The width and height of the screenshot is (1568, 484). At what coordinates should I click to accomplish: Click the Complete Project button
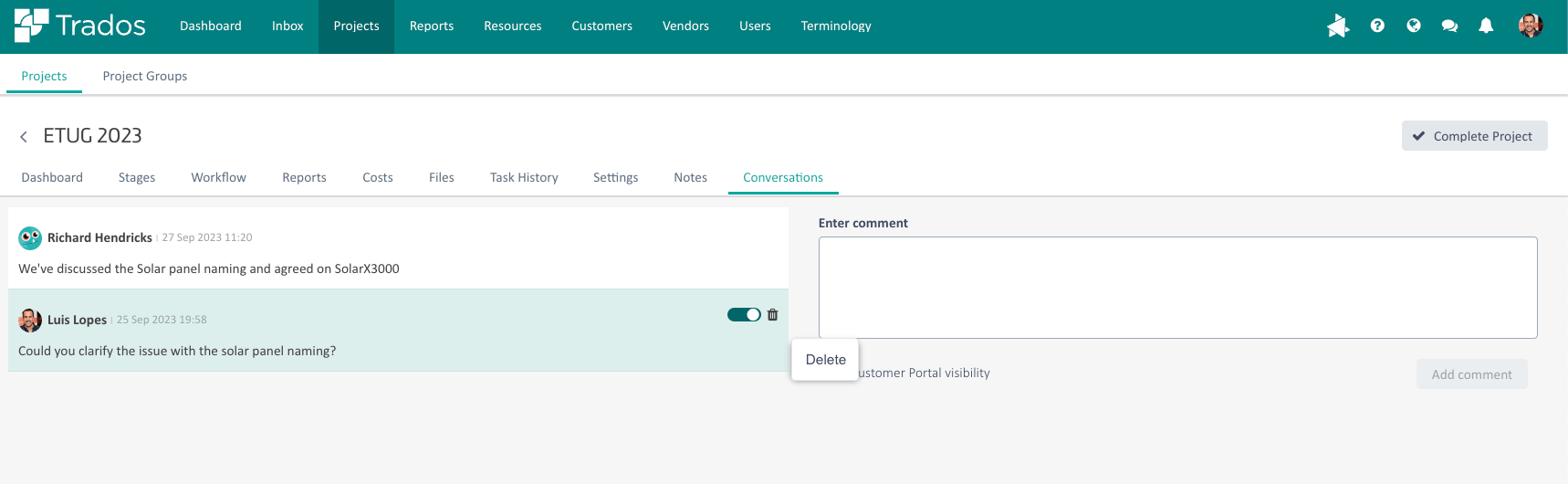(1474, 136)
